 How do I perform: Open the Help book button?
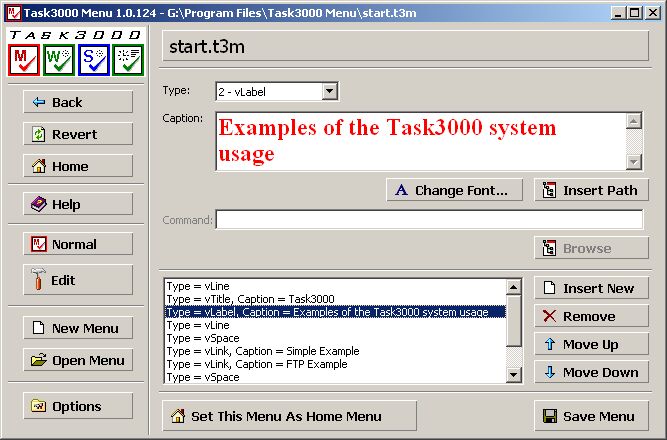(x=78, y=204)
